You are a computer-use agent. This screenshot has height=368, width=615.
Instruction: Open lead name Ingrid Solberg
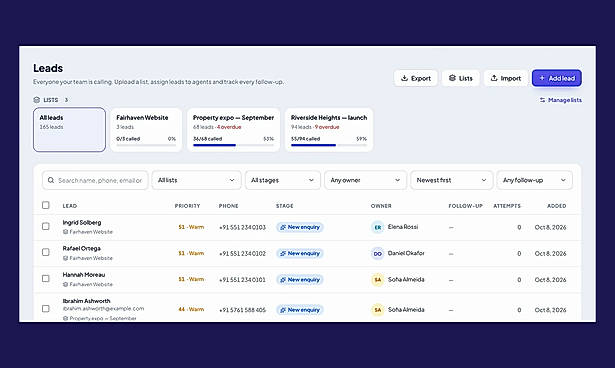[82, 222]
